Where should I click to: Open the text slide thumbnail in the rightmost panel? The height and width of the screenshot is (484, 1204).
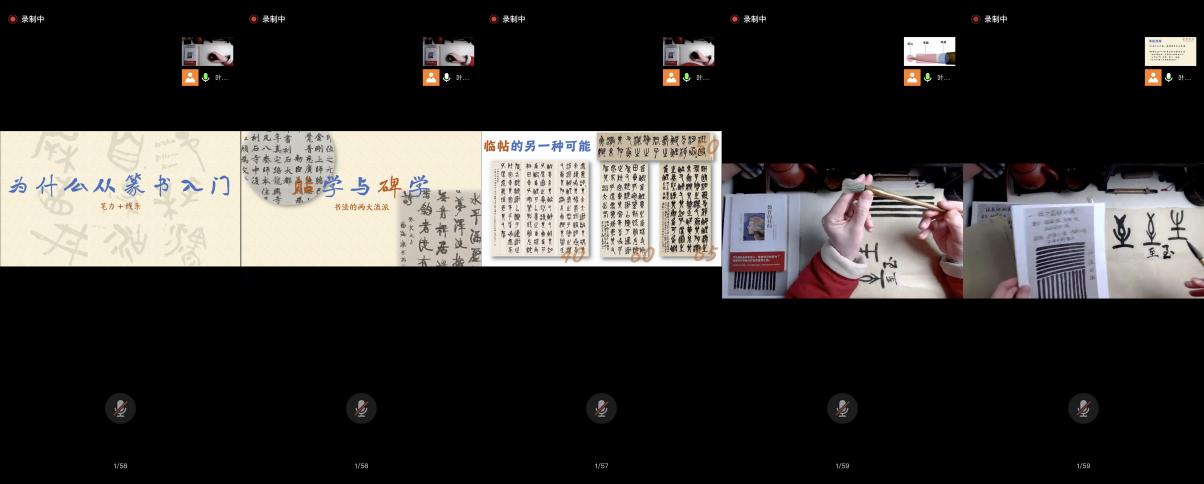[1170, 51]
